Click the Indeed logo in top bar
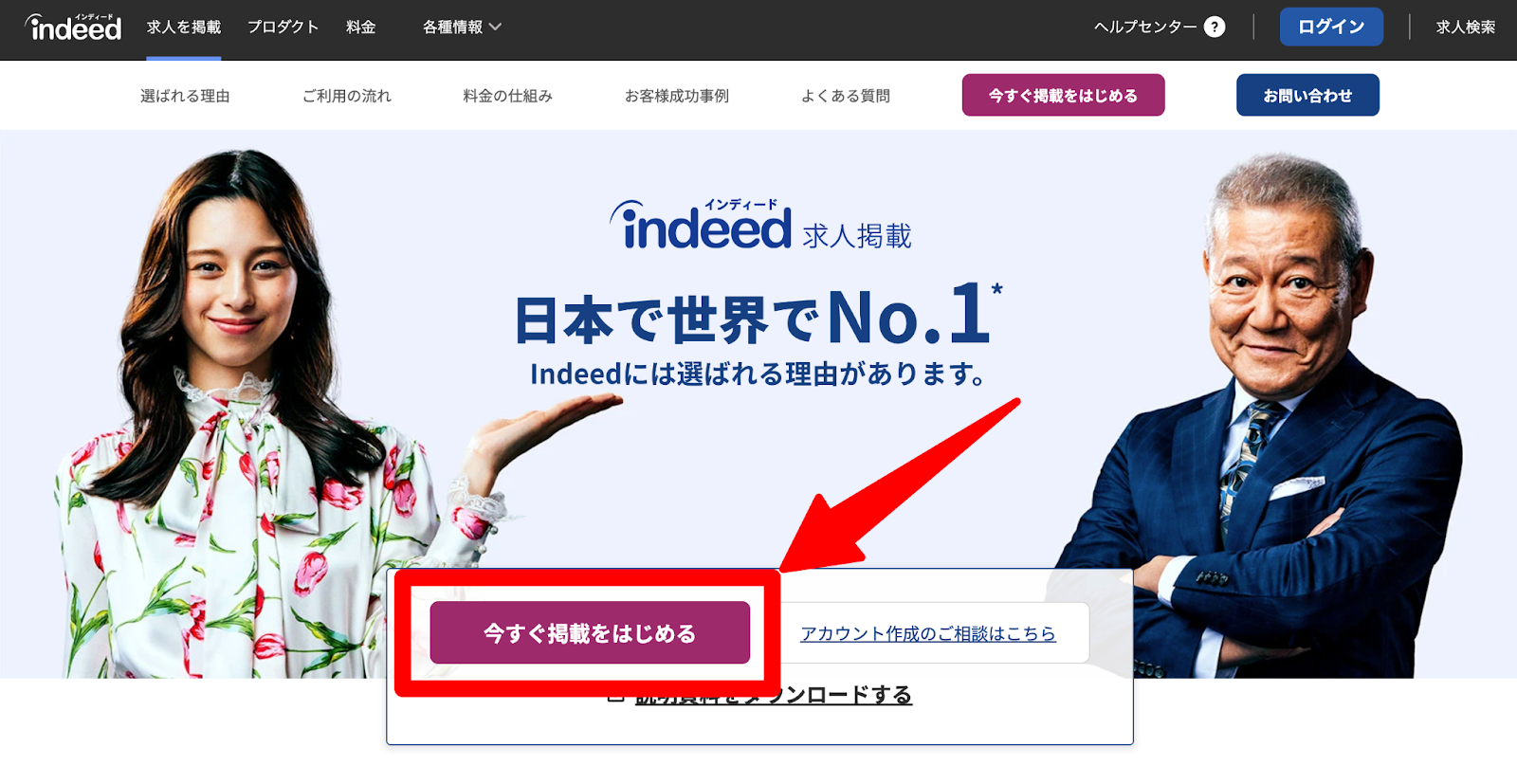The height and width of the screenshot is (784, 1517). [73, 27]
